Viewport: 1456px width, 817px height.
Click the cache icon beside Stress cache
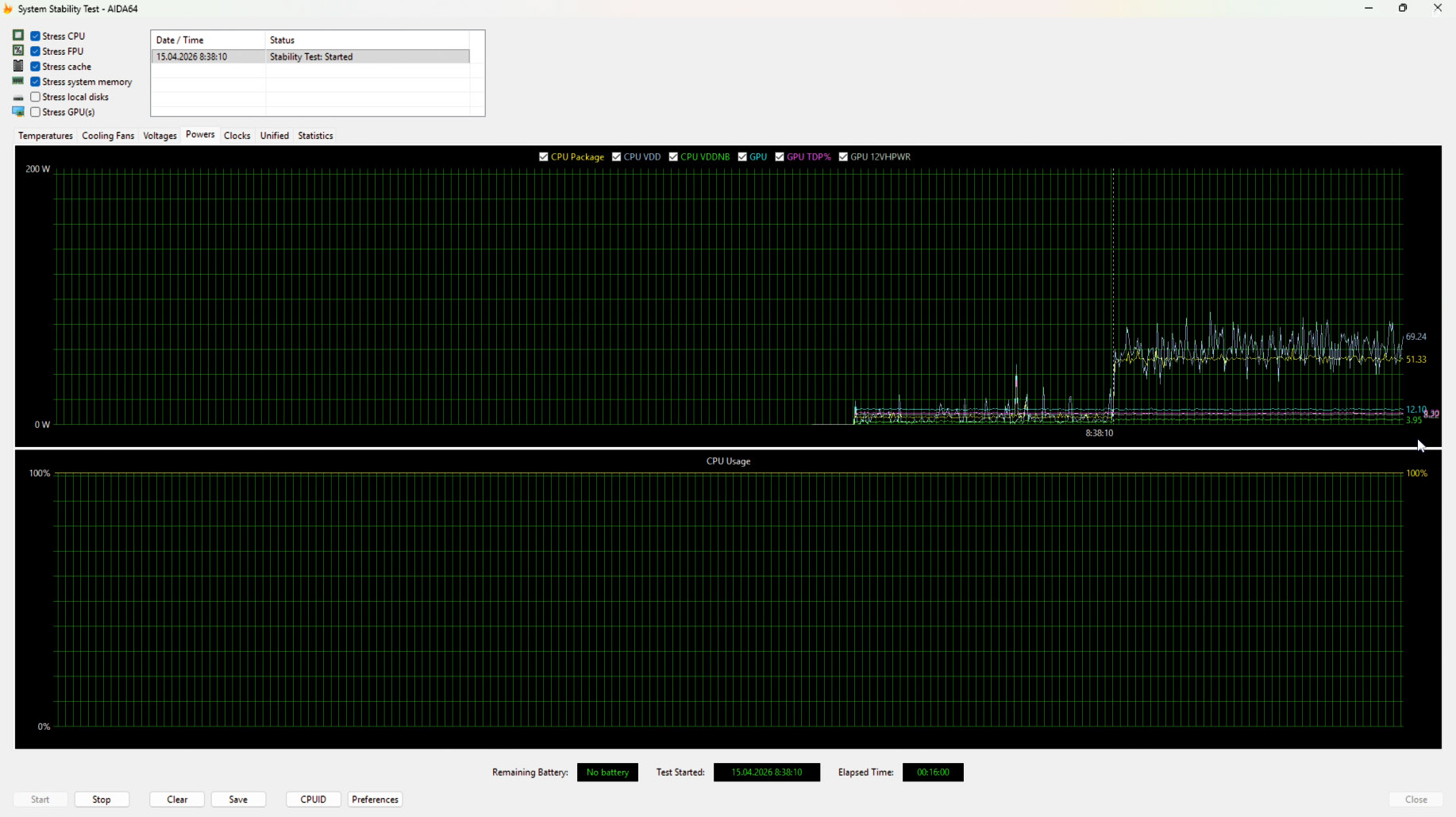coord(18,66)
